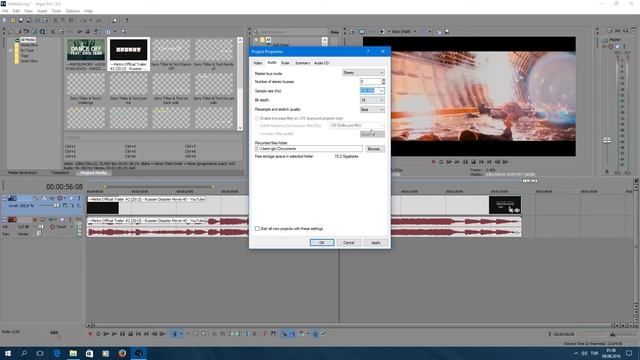Click Stop on the timeline transport
The image size is (640, 360).
130,334
